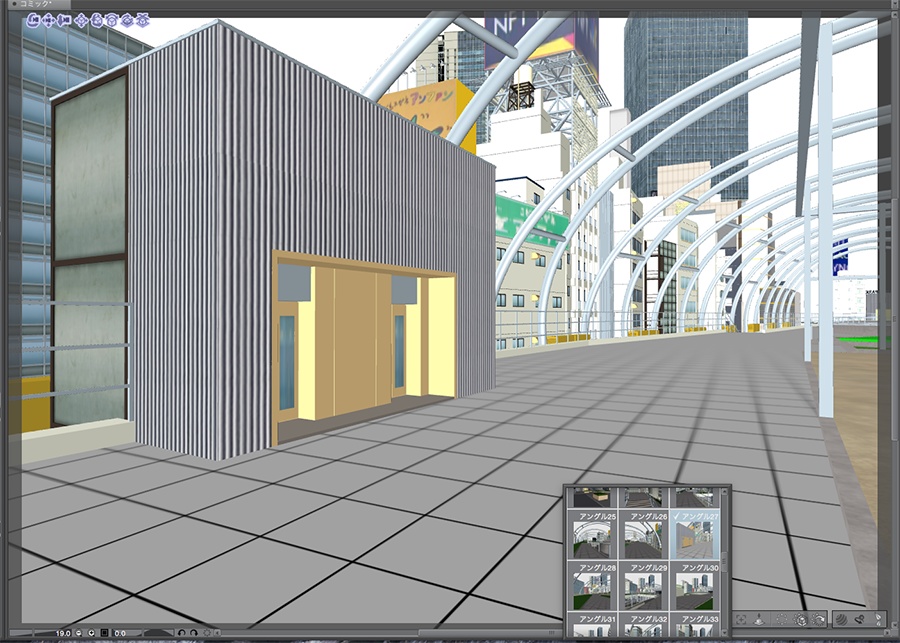900x643 pixels.
Task: Select the fifth manipulator icon, object rotate on plane
Action: [x=111, y=20]
